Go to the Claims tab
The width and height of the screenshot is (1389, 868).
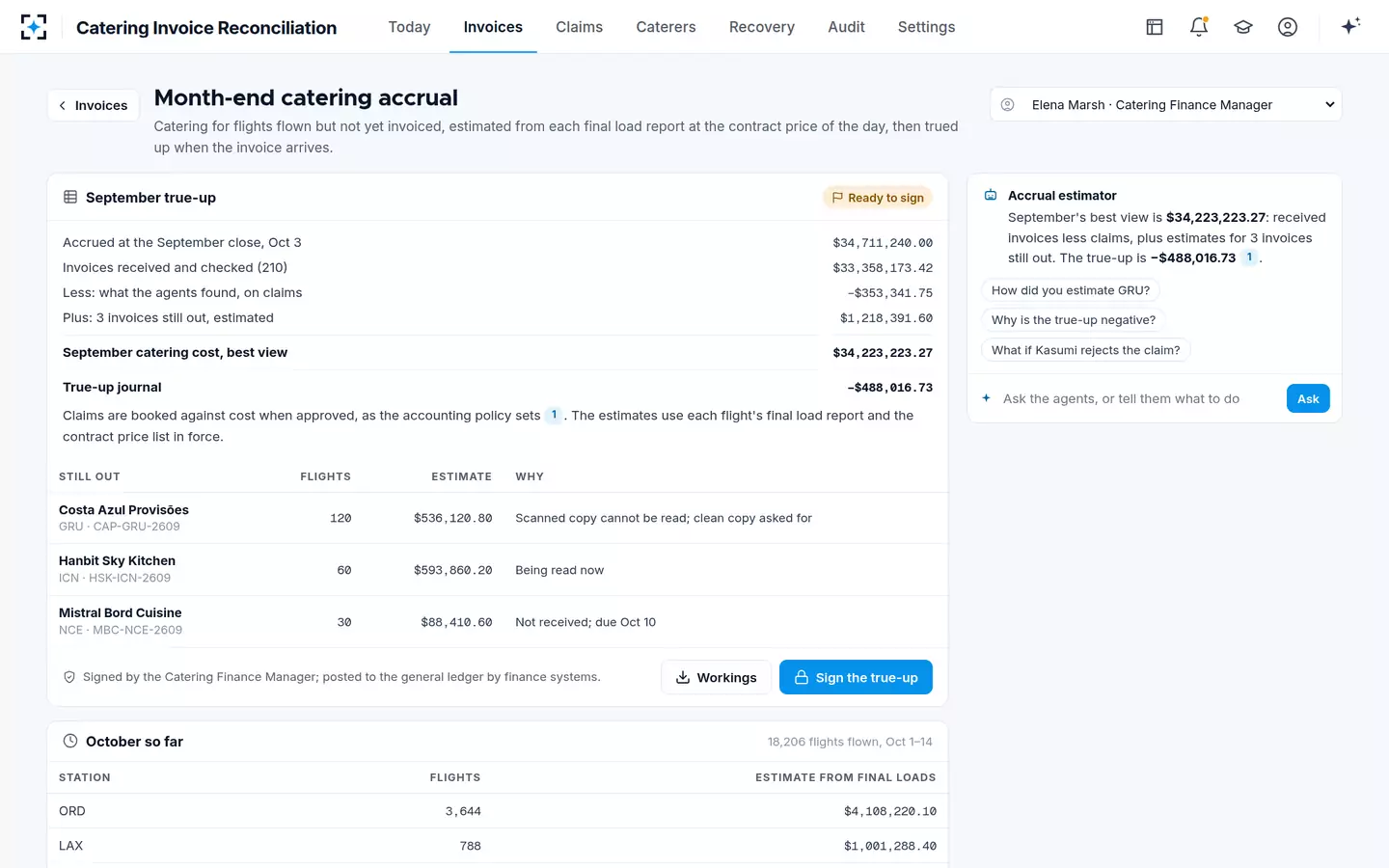point(579,27)
